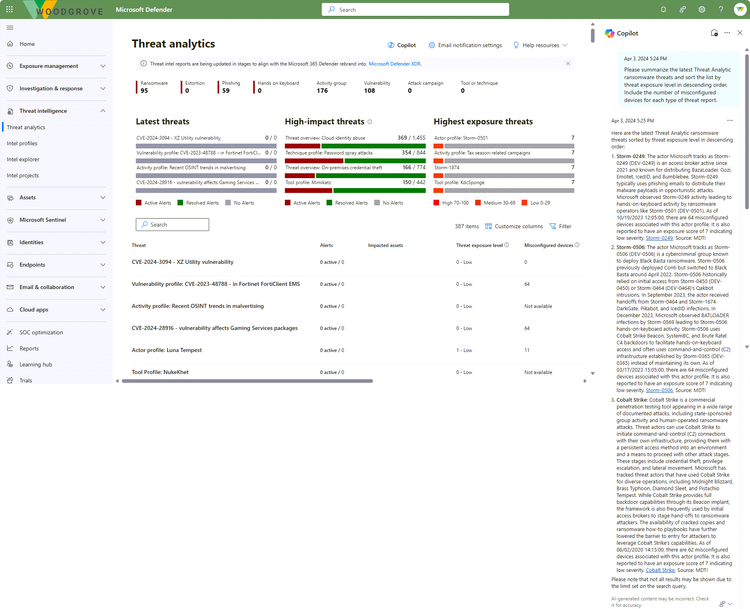Viewport: 750px width, 609px height.
Task: Click Customize columns
Action: point(514,226)
